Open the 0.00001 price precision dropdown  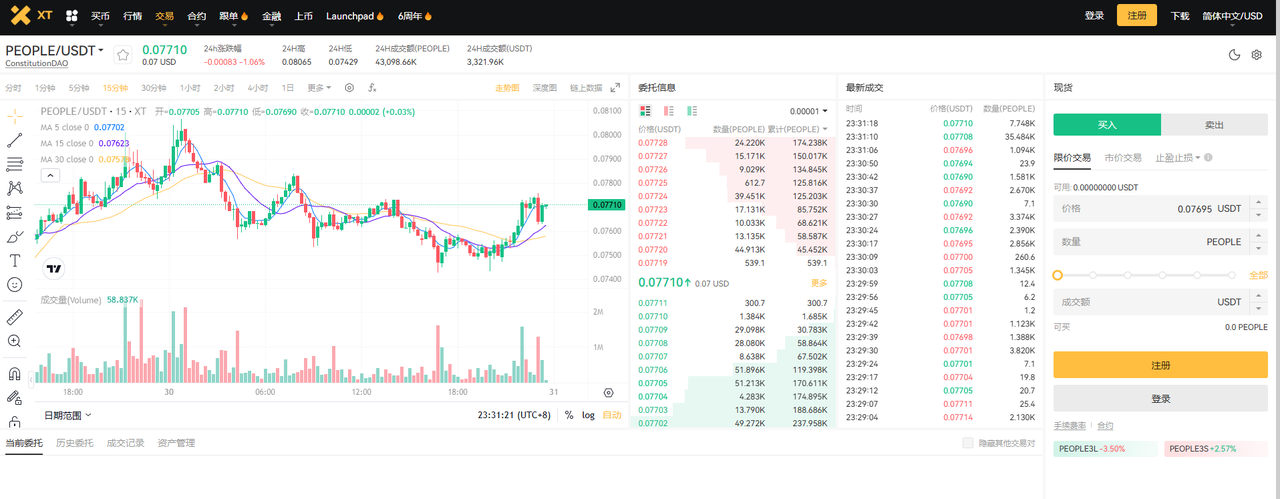coord(808,111)
